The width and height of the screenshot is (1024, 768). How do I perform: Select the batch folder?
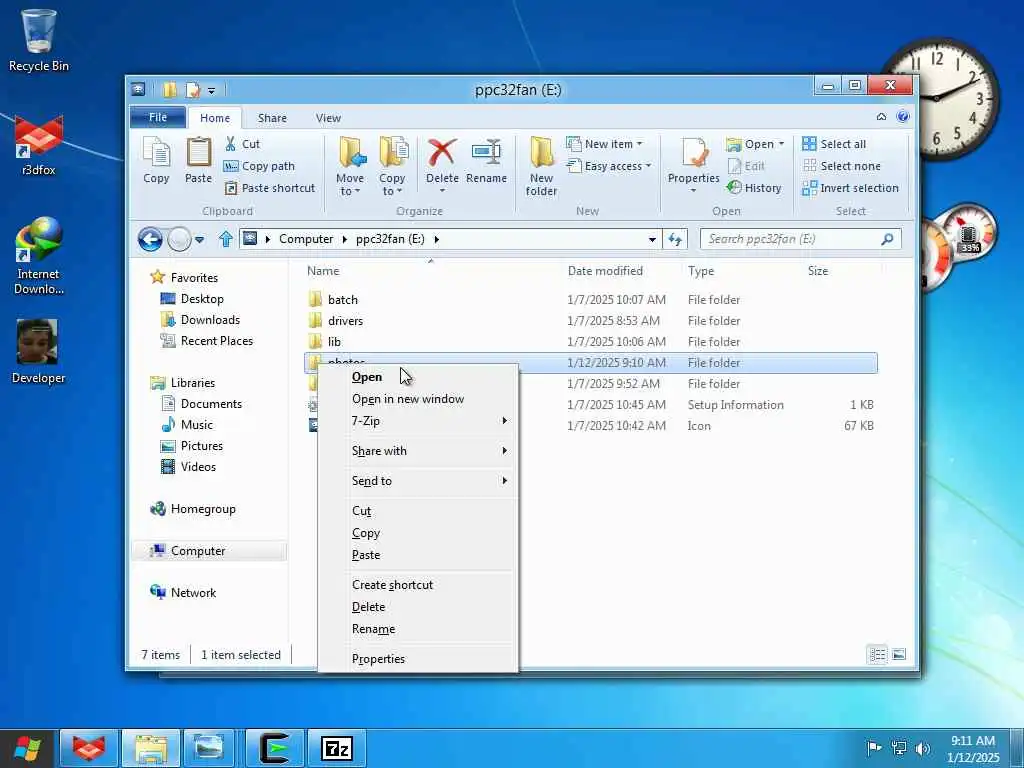590,300
